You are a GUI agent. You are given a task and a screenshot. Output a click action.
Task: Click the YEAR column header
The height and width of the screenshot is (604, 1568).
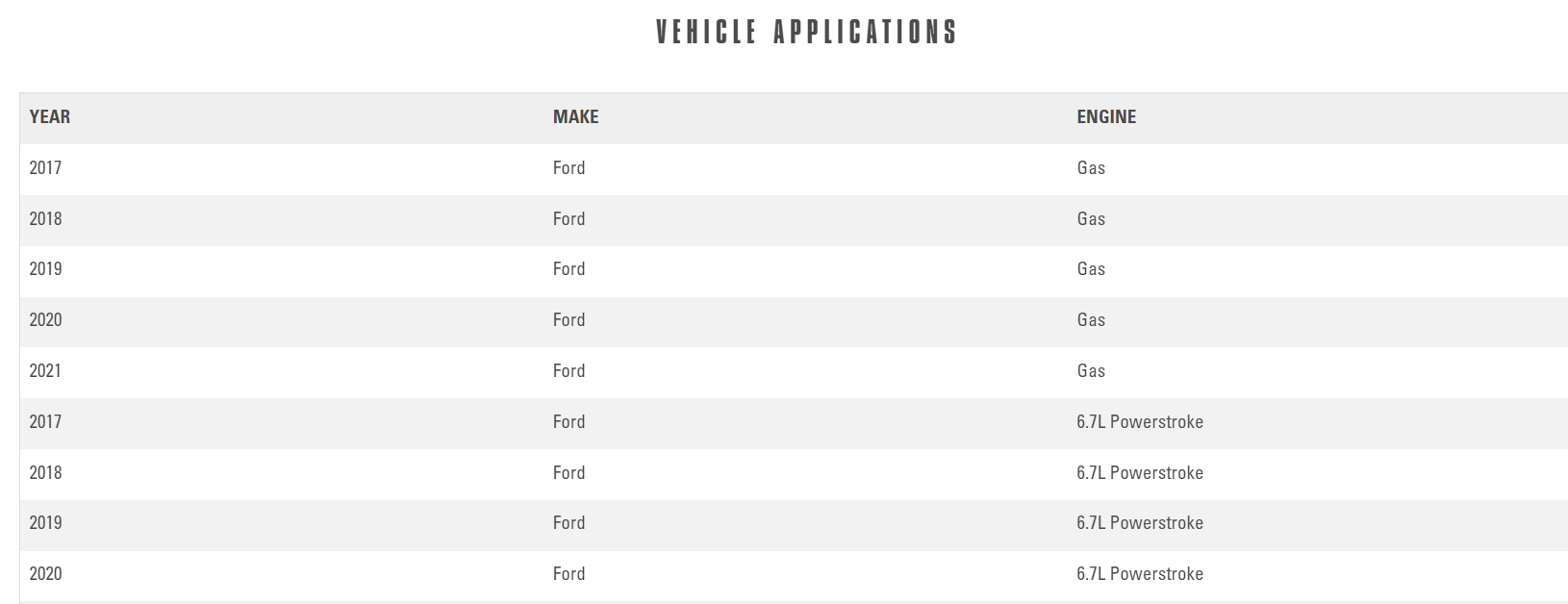pos(50,117)
